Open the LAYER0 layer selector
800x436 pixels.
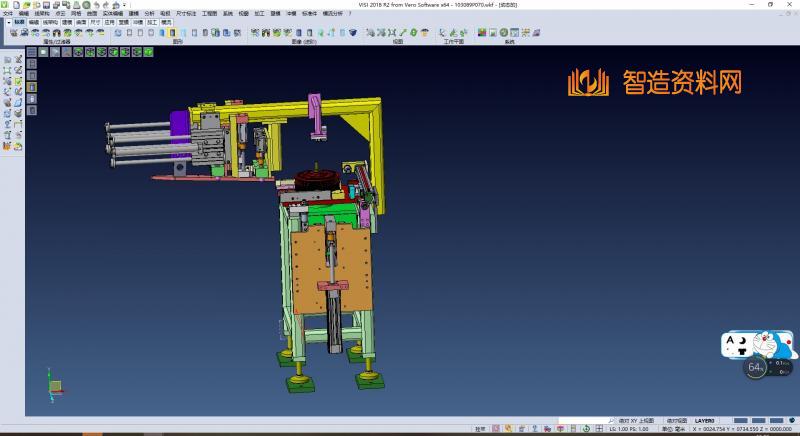706,421
